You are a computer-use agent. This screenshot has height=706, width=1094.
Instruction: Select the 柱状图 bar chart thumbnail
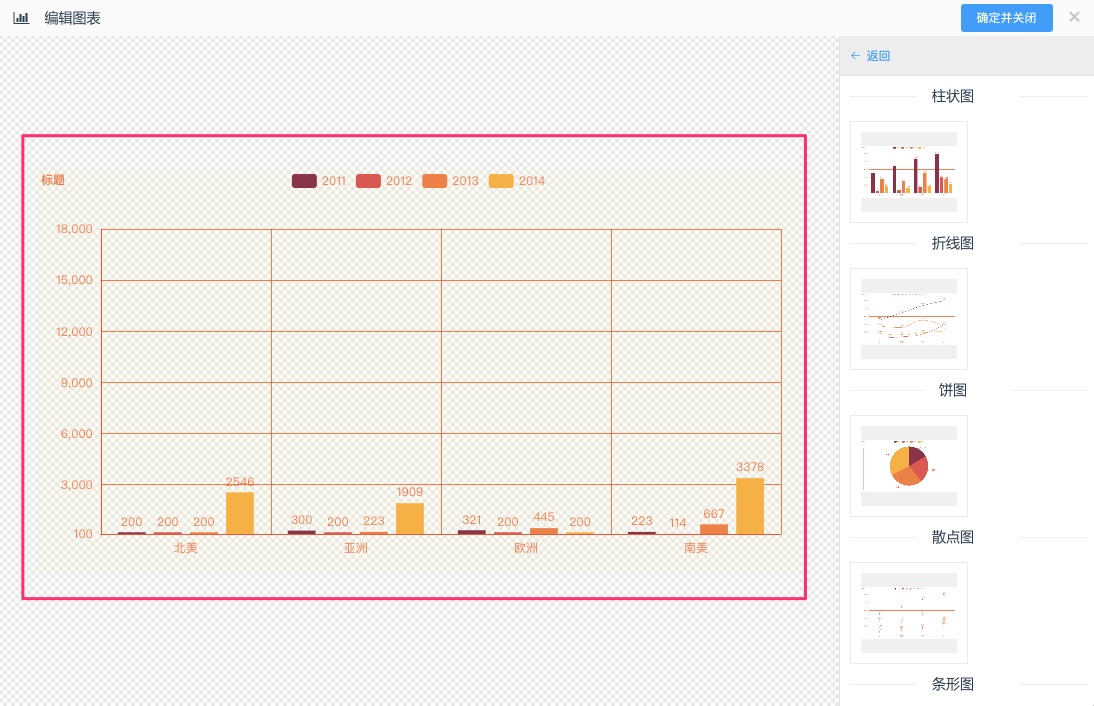coord(908,172)
